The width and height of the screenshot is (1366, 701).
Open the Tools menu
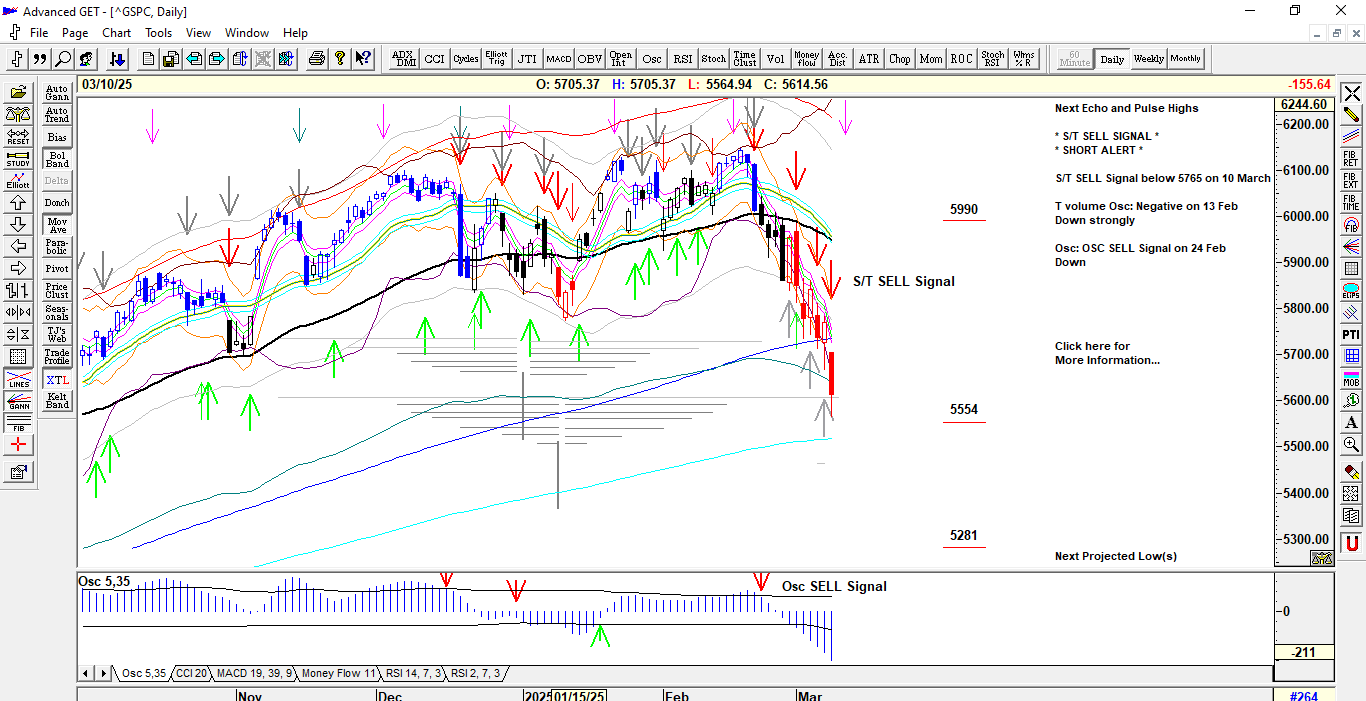click(x=158, y=32)
